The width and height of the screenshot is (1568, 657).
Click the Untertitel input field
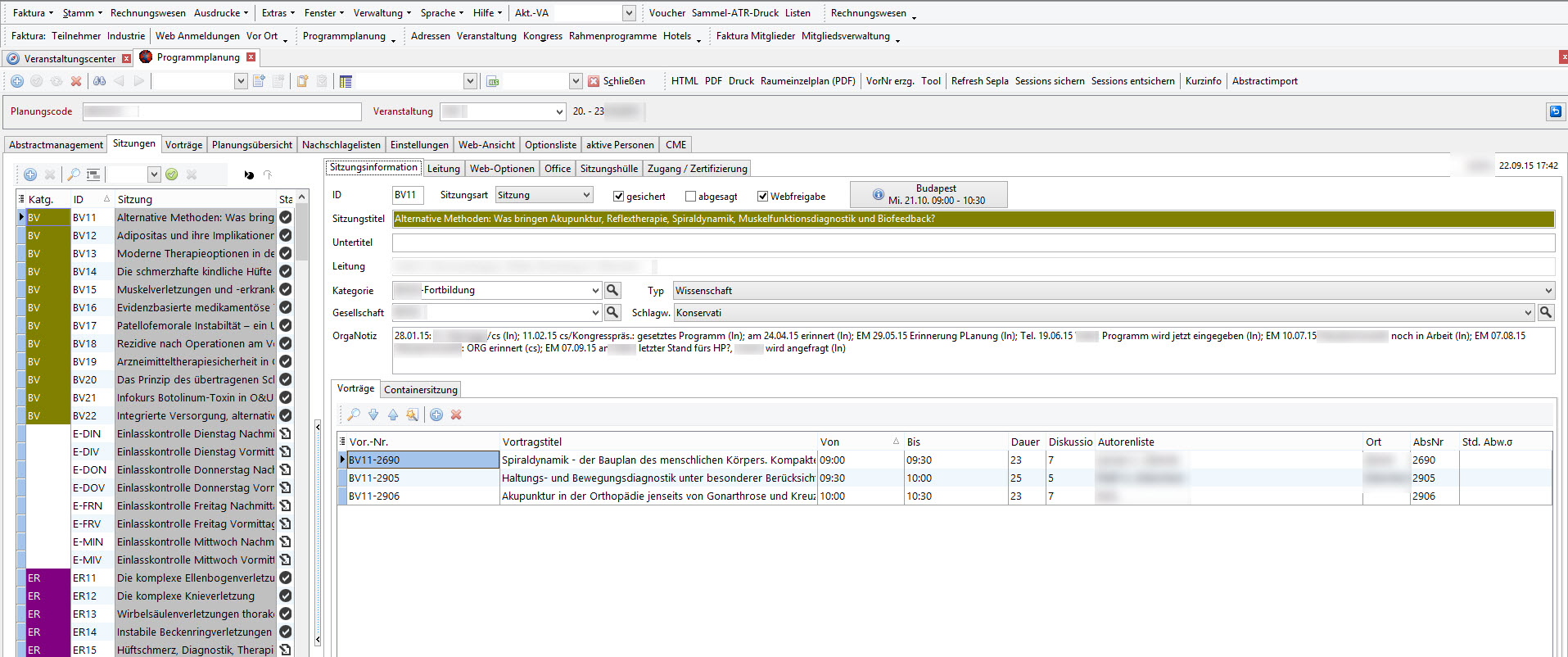point(973,242)
